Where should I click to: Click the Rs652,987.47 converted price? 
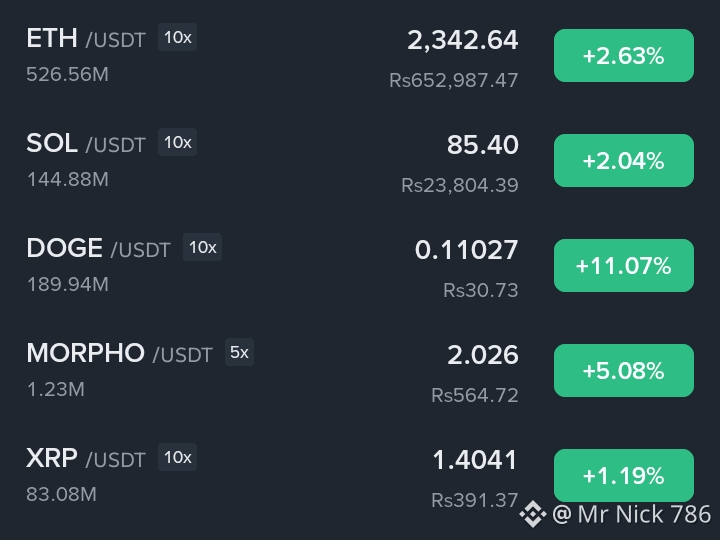click(454, 80)
